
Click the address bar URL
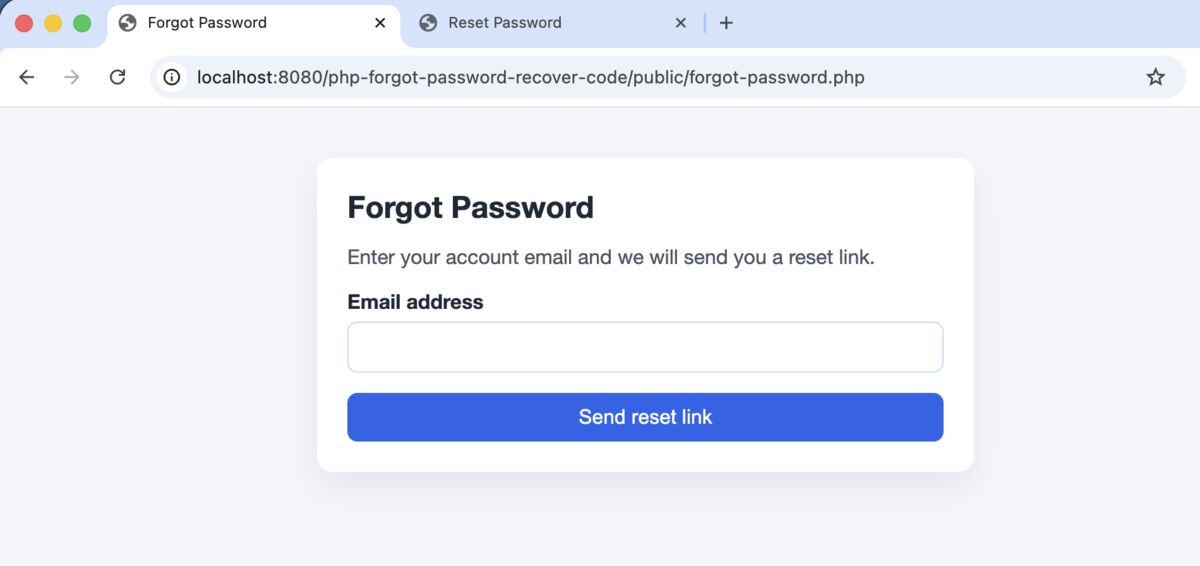coord(530,77)
